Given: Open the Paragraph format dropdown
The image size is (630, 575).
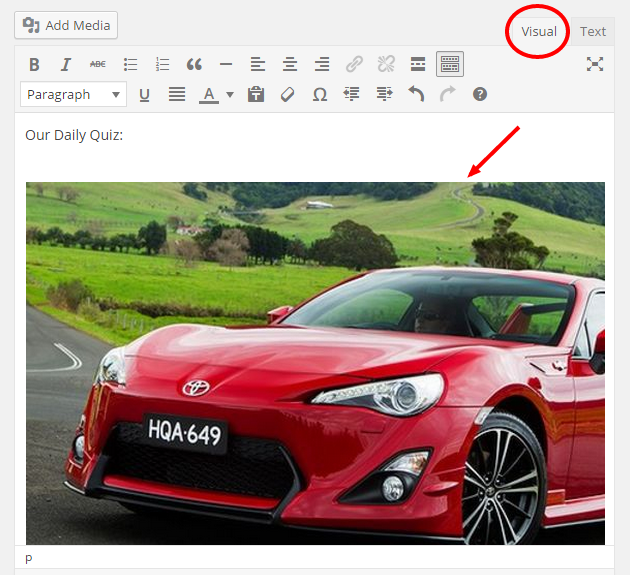Looking at the screenshot, I should (74, 94).
